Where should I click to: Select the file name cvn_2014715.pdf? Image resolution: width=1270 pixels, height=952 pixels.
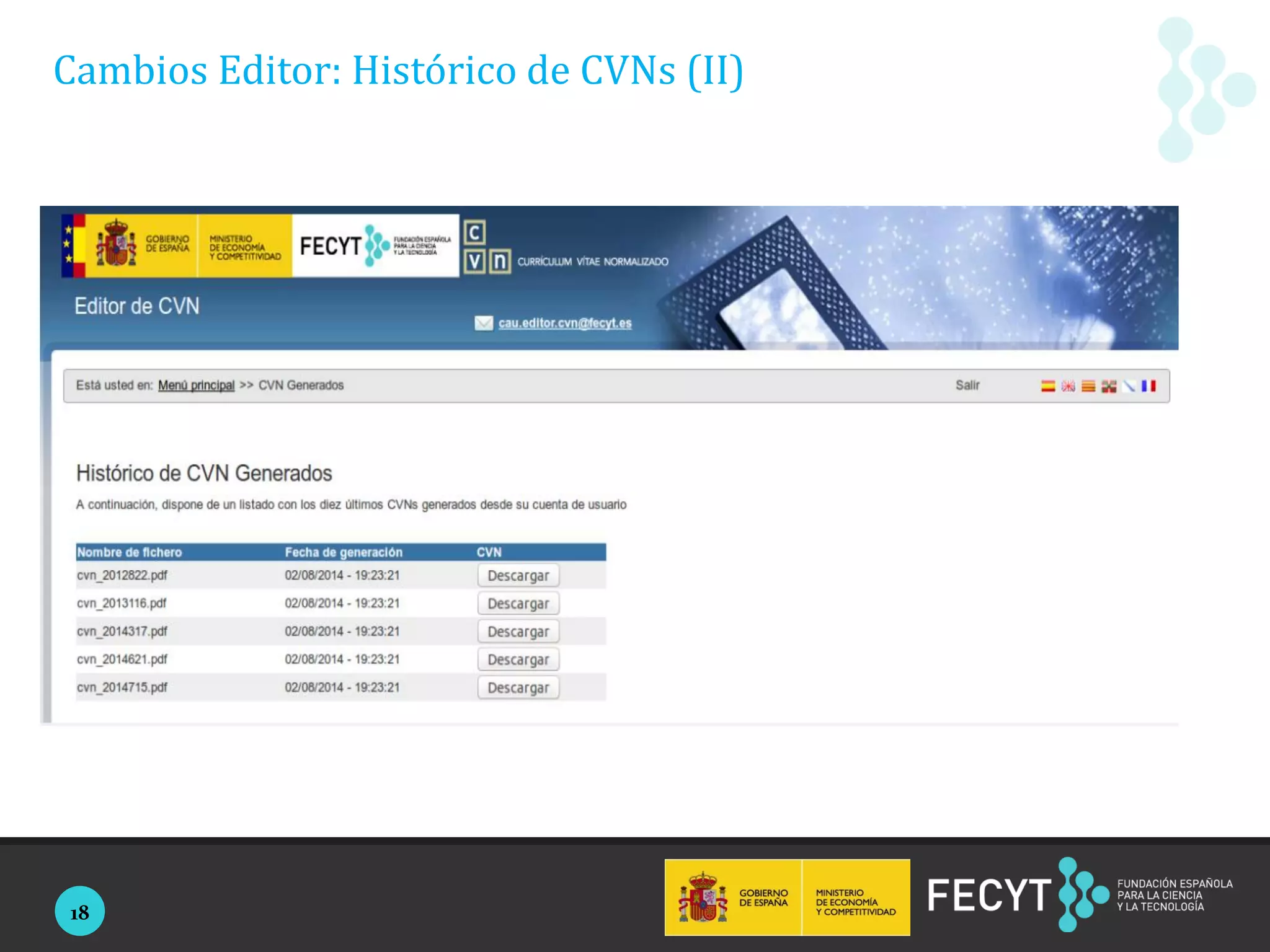[x=122, y=687]
